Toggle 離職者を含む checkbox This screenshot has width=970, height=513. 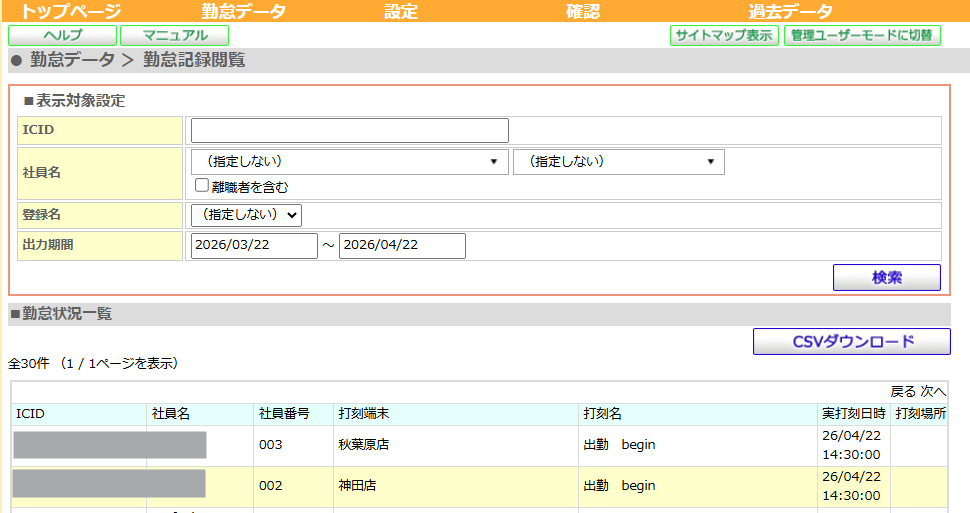(202, 186)
